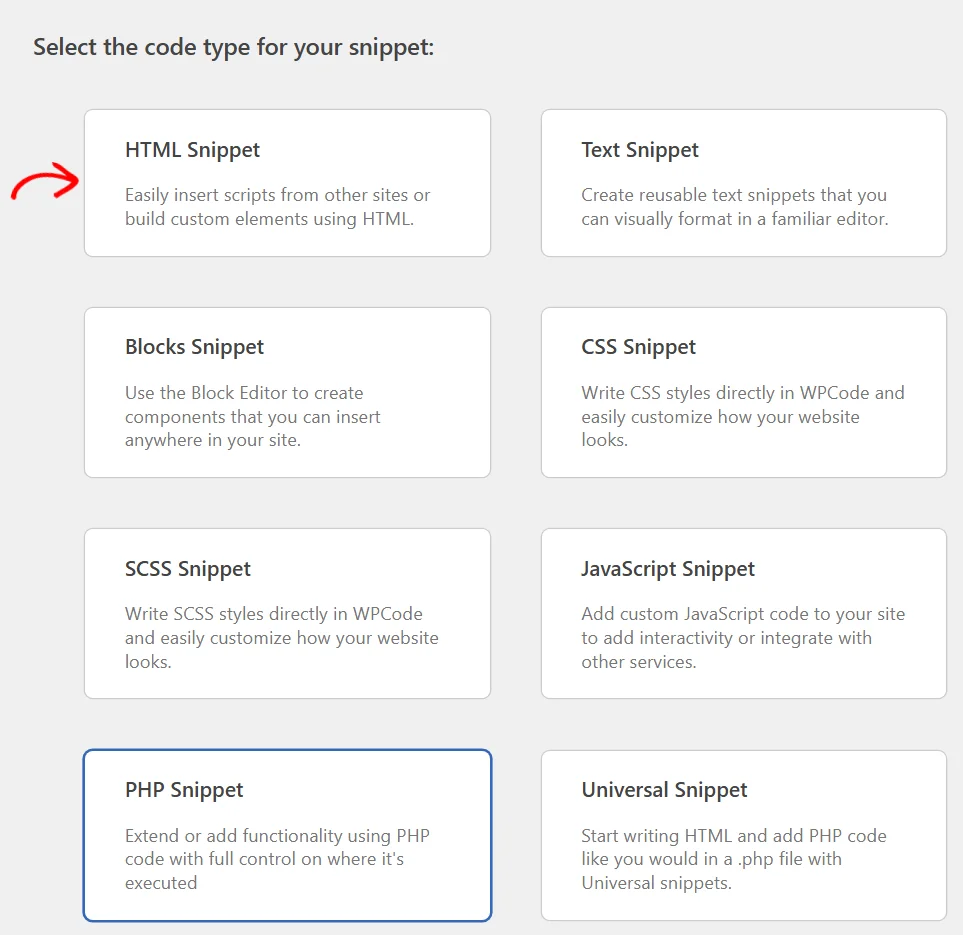Click description 'Write SCSS styles directly in WPCode'
Viewport: 963px width, 935px height.
point(274,614)
